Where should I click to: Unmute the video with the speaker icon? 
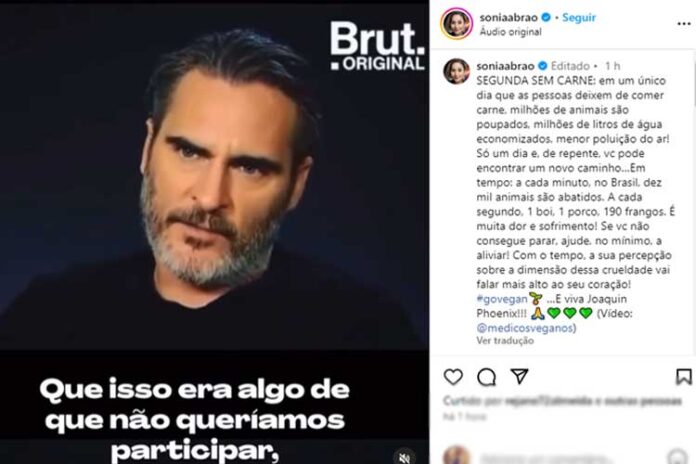pos(404,457)
